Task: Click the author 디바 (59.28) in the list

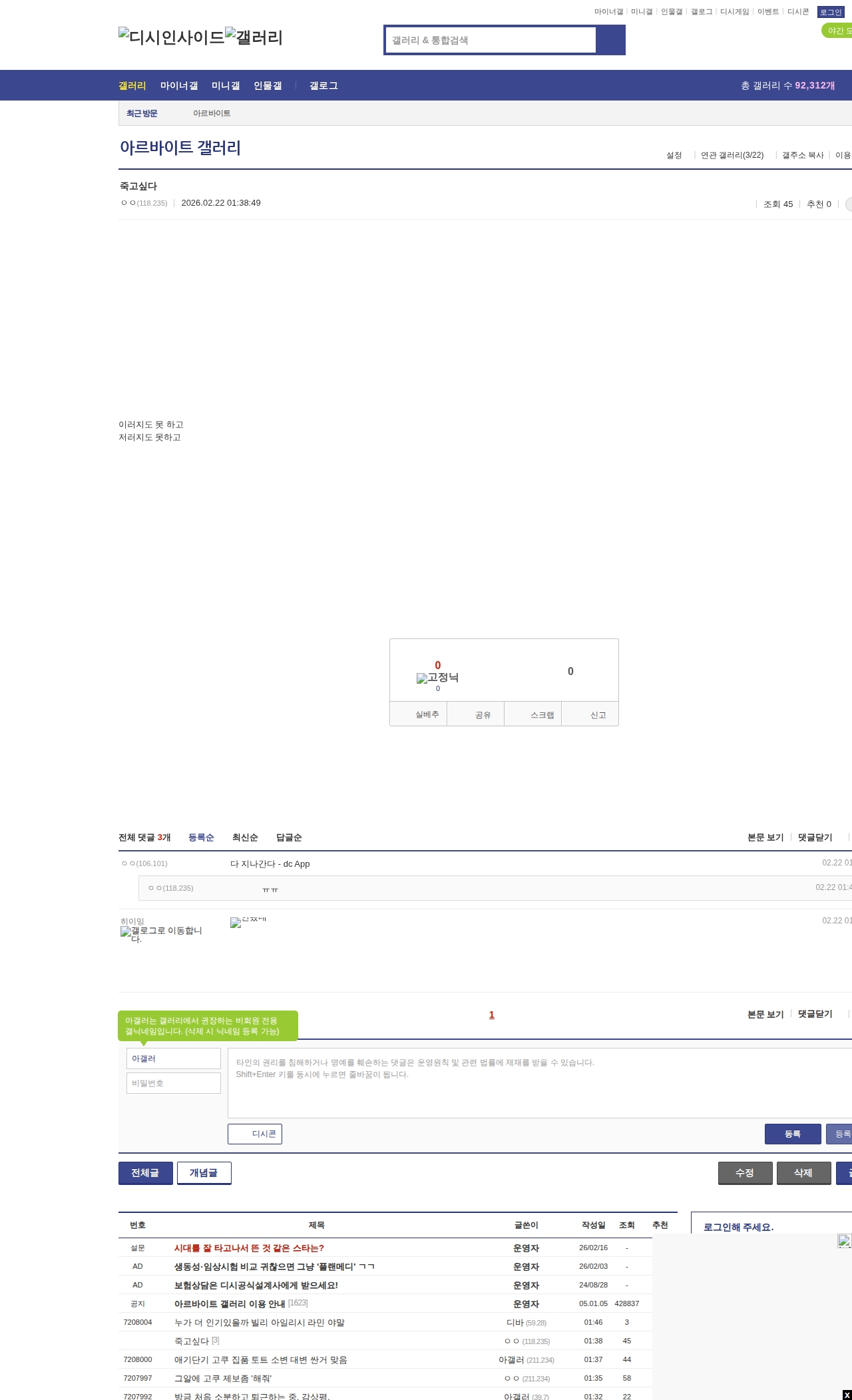Action: coord(527,1323)
